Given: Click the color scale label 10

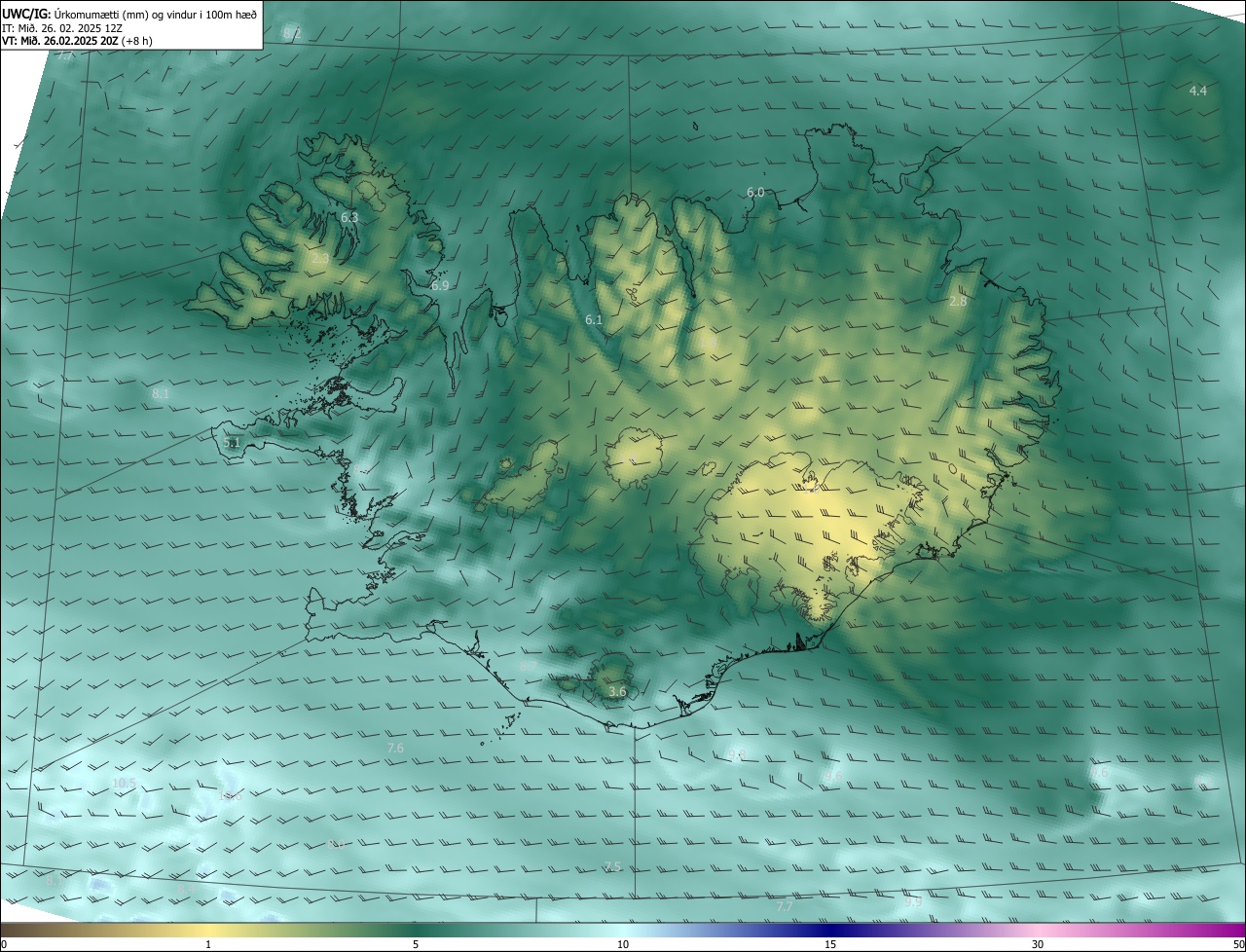Looking at the screenshot, I should (623, 944).
